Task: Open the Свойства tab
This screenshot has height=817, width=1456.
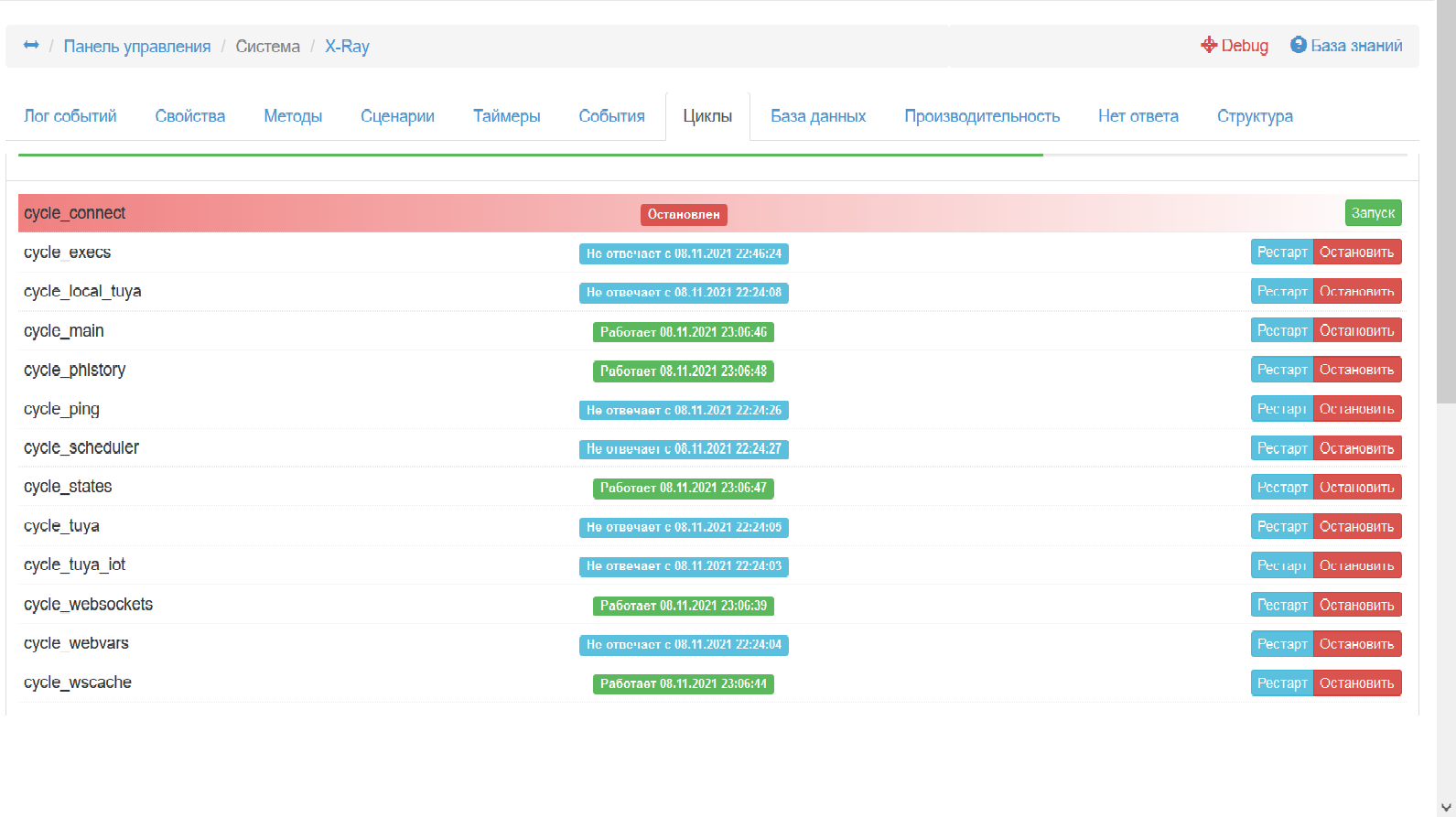Action: coord(190,116)
